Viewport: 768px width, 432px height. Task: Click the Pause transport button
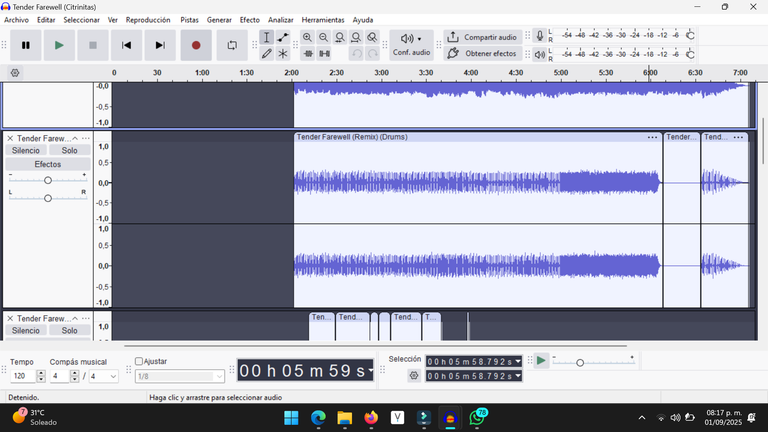[x=25, y=45]
